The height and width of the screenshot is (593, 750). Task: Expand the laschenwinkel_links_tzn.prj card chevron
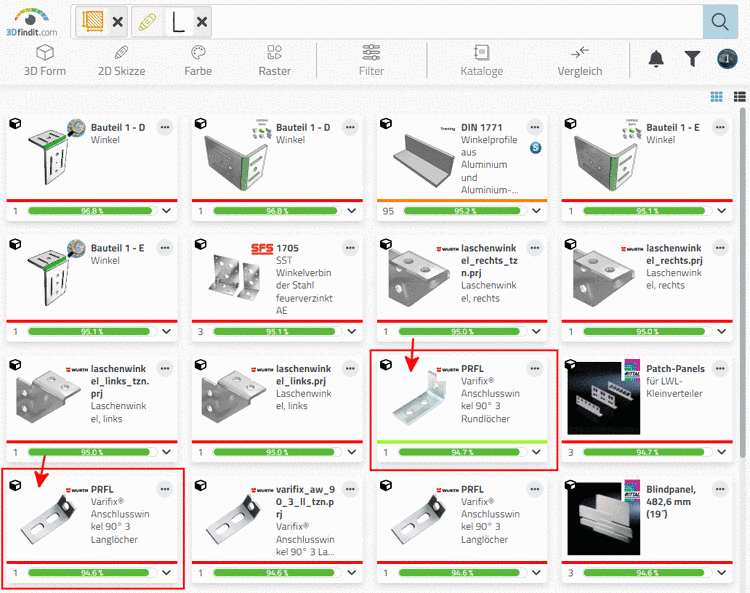pyautogui.click(x=166, y=452)
